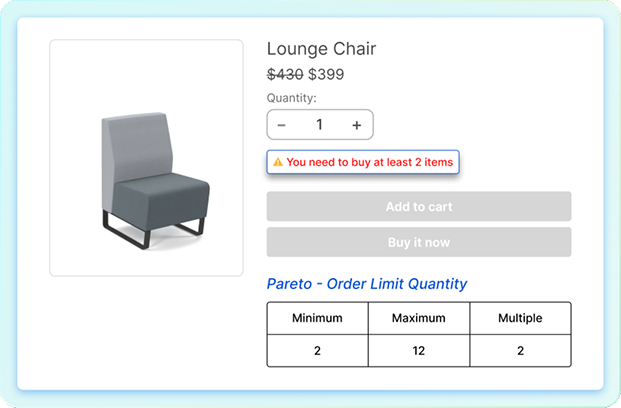Click the Multiple value cell showing 2
The width and height of the screenshot is (621, 408).
coord(520,350)
